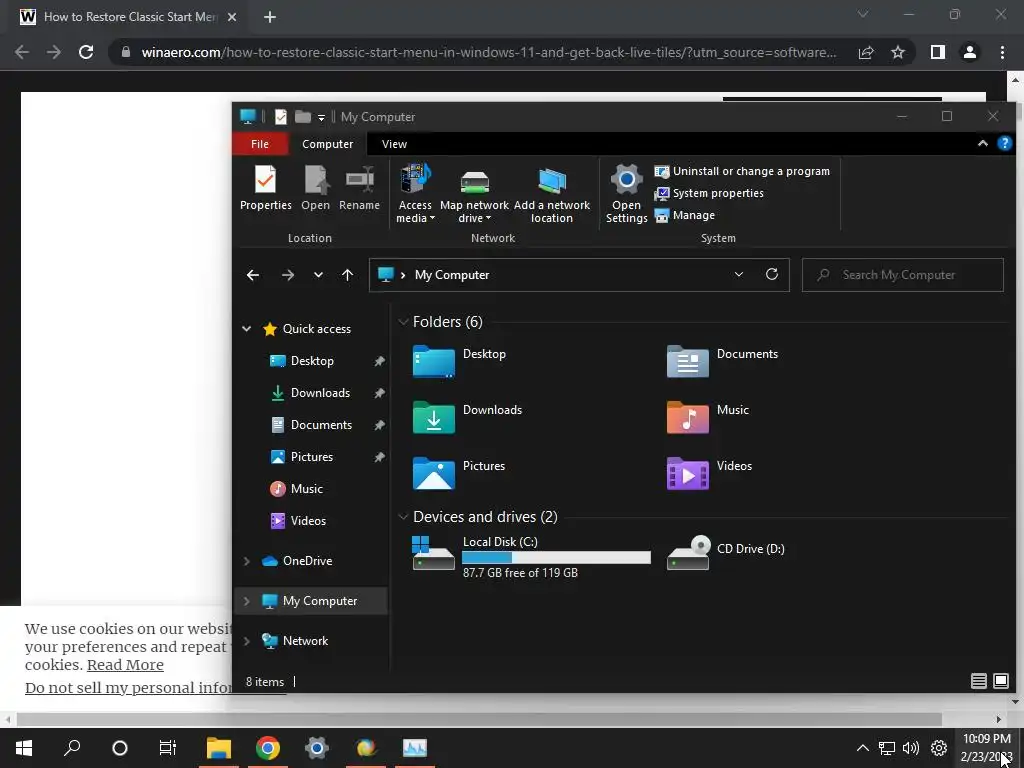The image size is (1024, 768).
Task: Select Documents in the navigation pane
Action: click(321, 424)
